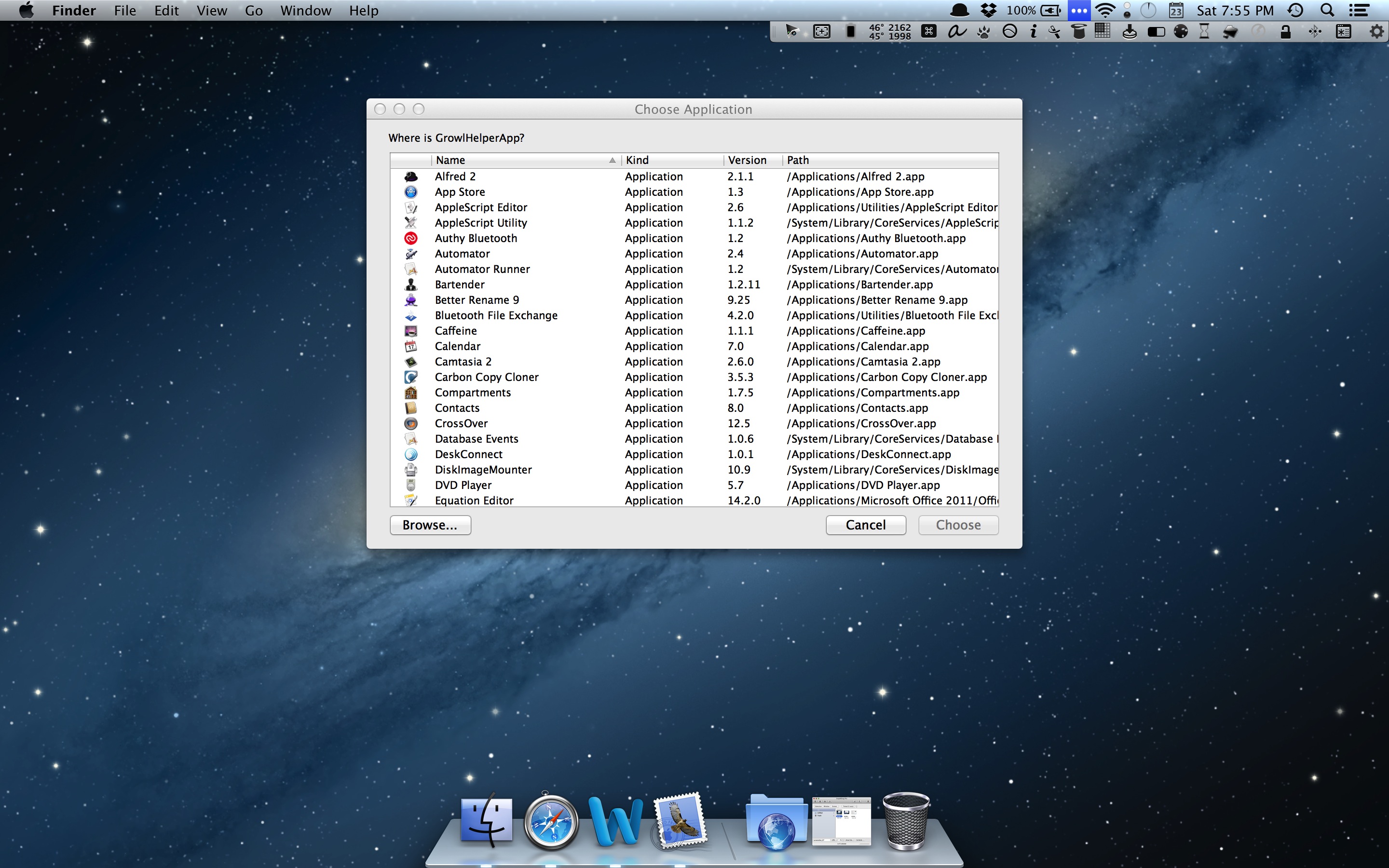
Task: Sort the list by the Path column header
Action: pyautogui.click(x=891, y=160)
